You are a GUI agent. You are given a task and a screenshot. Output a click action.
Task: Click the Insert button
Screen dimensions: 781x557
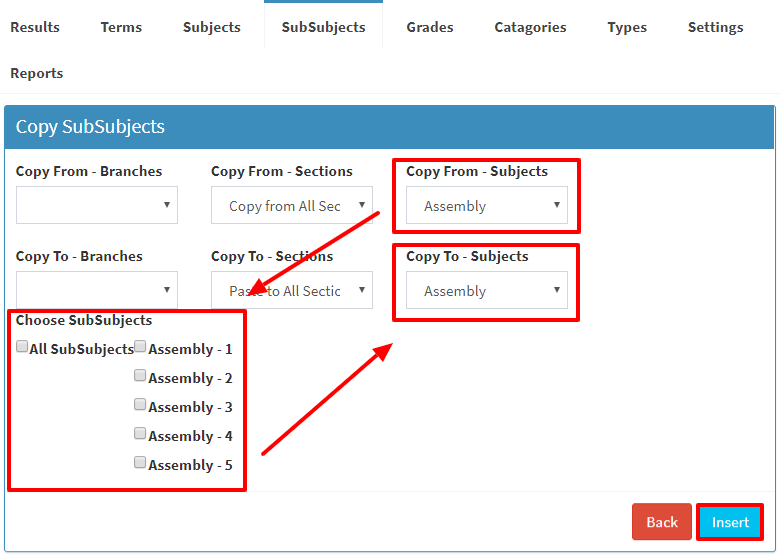pos(730,522)
